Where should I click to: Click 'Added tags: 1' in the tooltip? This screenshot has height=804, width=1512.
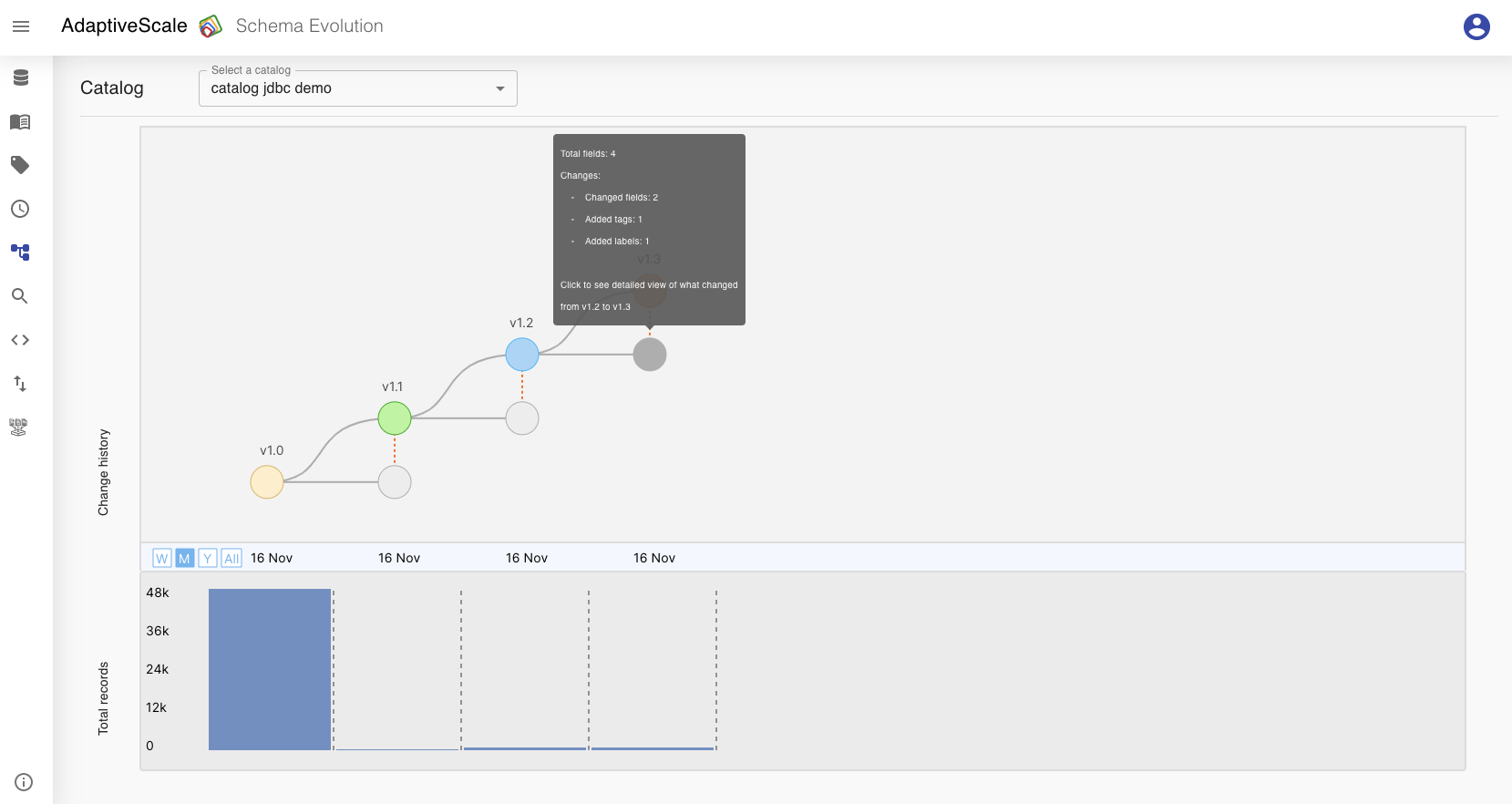click(613, 220)
